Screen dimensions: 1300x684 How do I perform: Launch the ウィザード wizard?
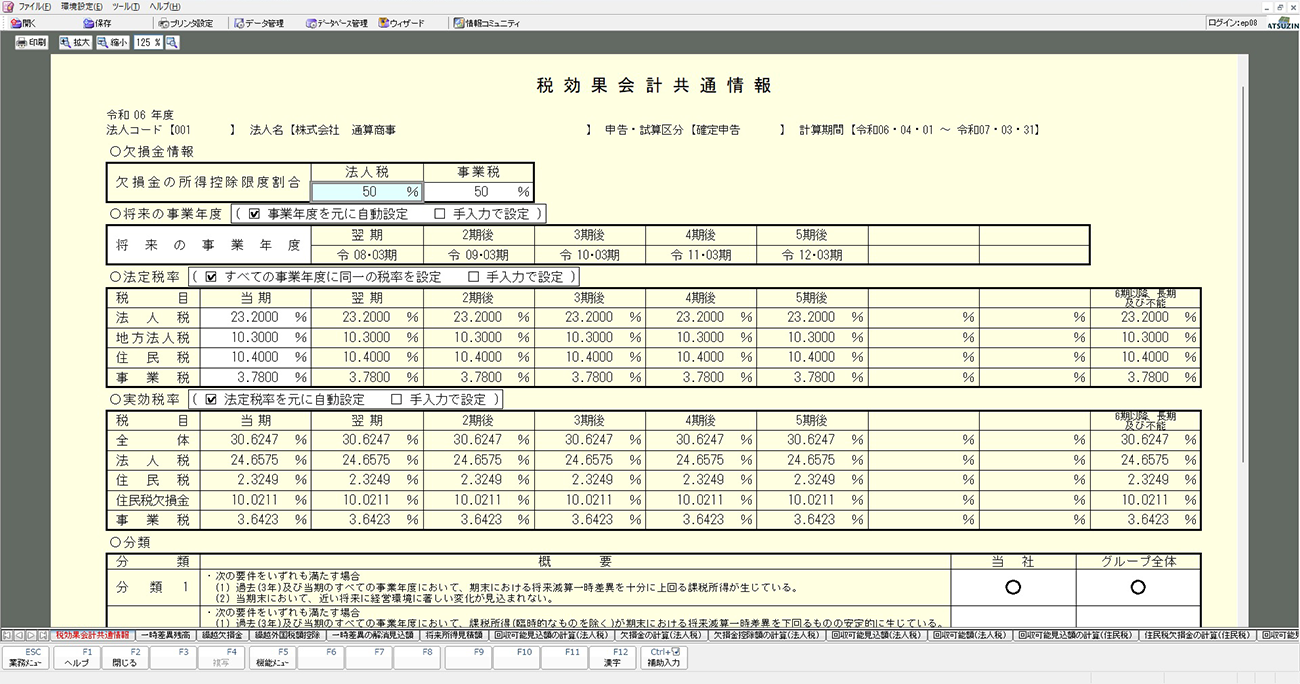[x=401, y=23]
